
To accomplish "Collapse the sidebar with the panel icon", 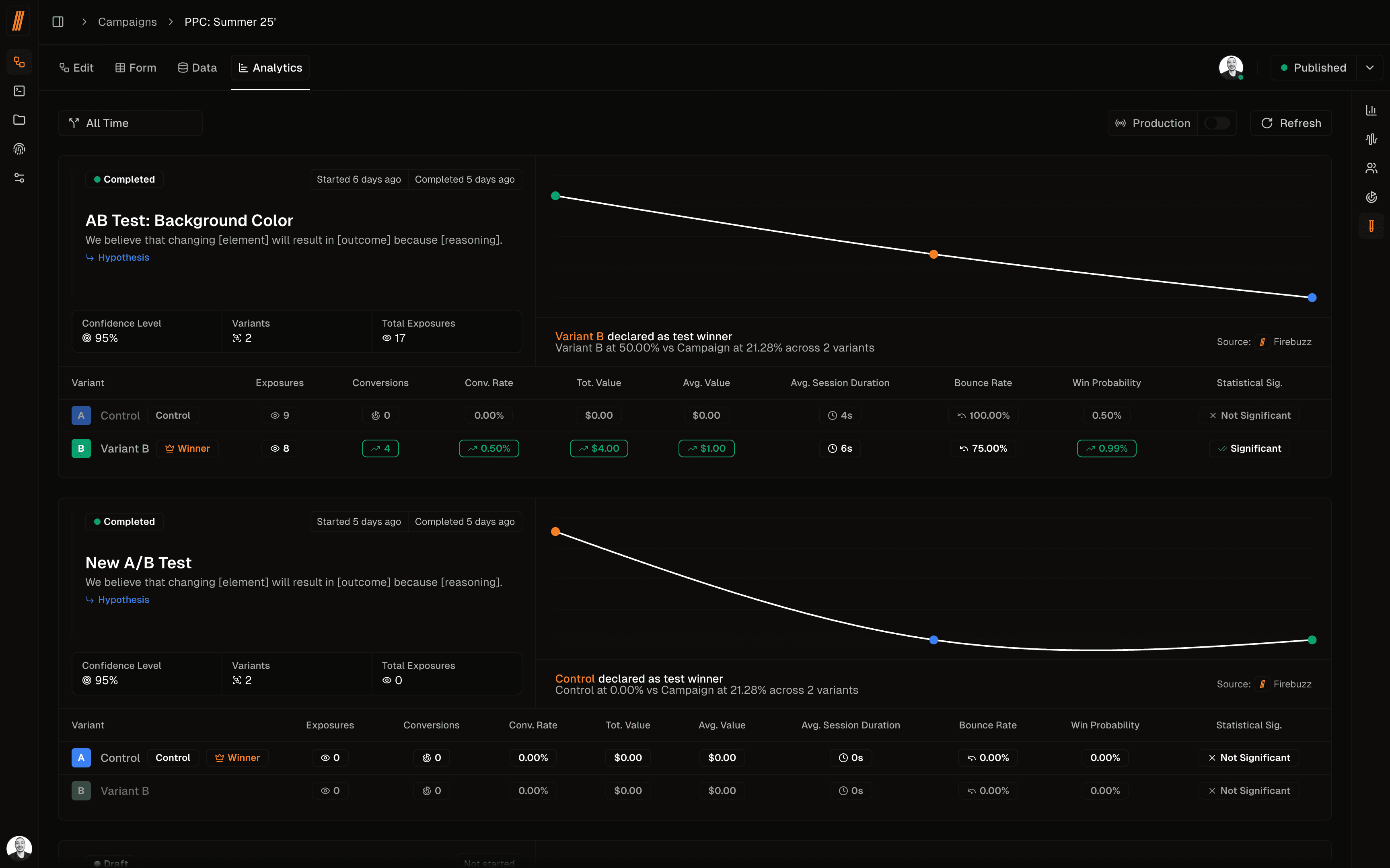I will tap(58, 22).
